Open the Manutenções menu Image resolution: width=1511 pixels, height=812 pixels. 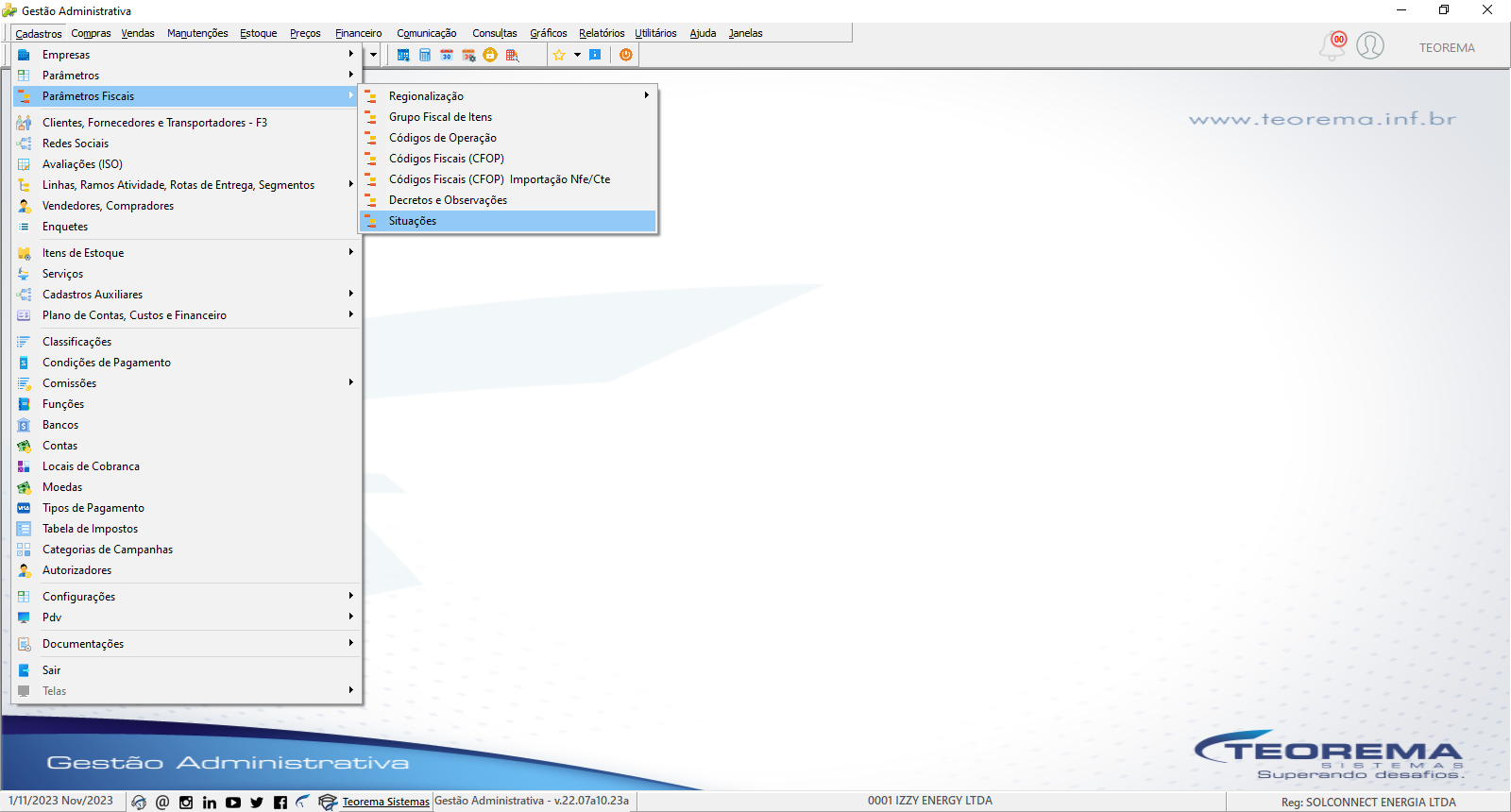click(197, 33)
